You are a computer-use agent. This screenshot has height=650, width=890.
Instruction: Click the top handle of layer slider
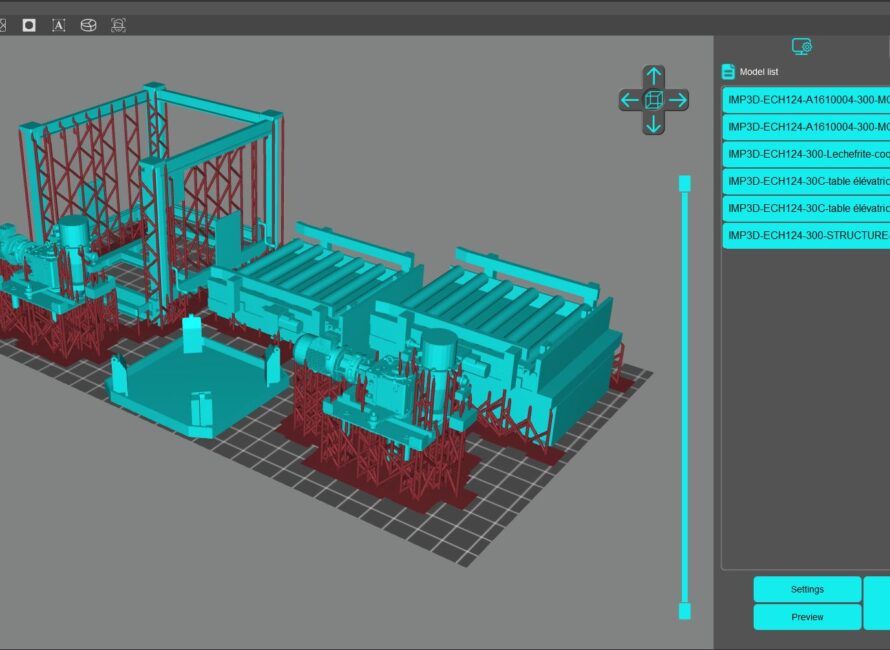685,183
